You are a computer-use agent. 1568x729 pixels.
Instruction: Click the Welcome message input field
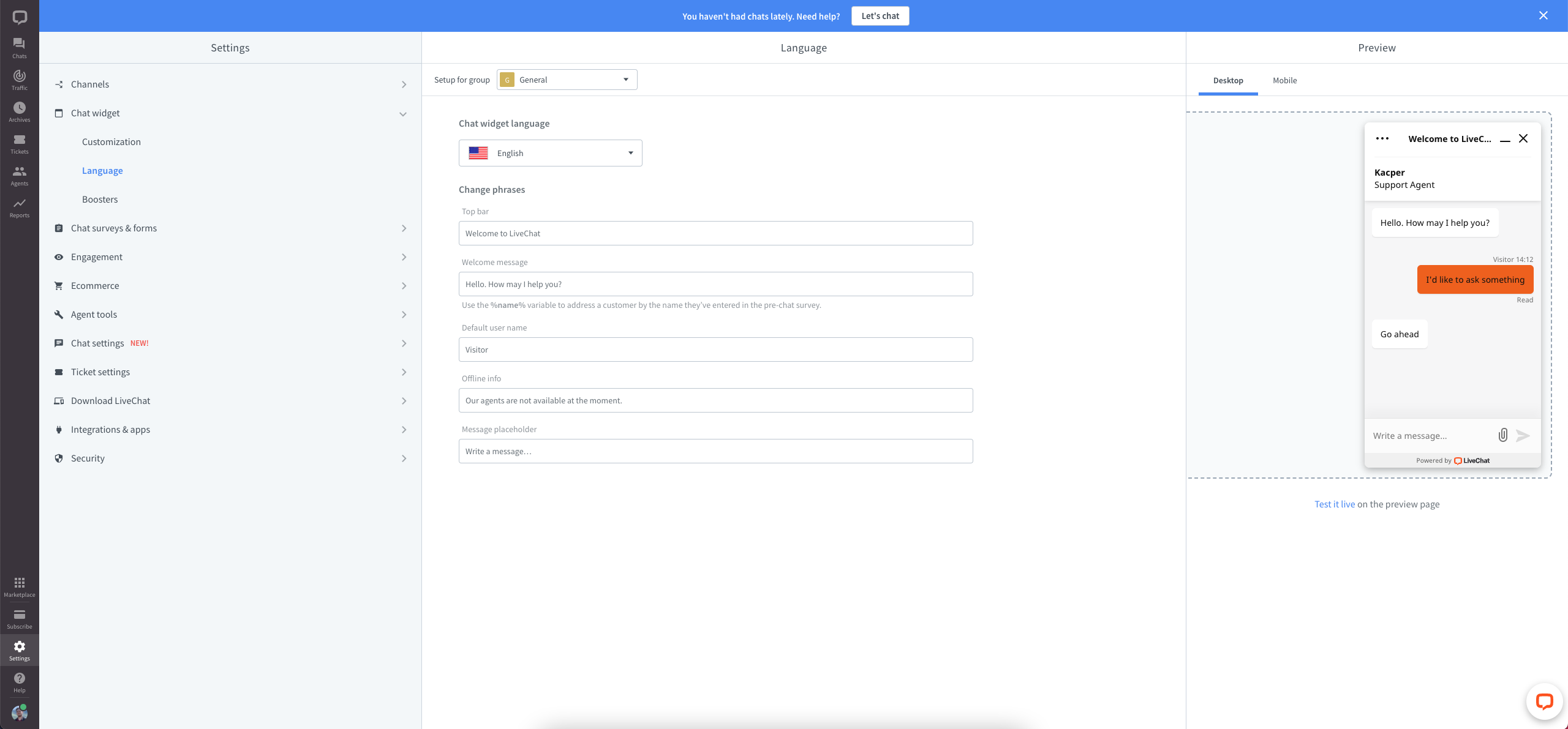pos(715,284)
